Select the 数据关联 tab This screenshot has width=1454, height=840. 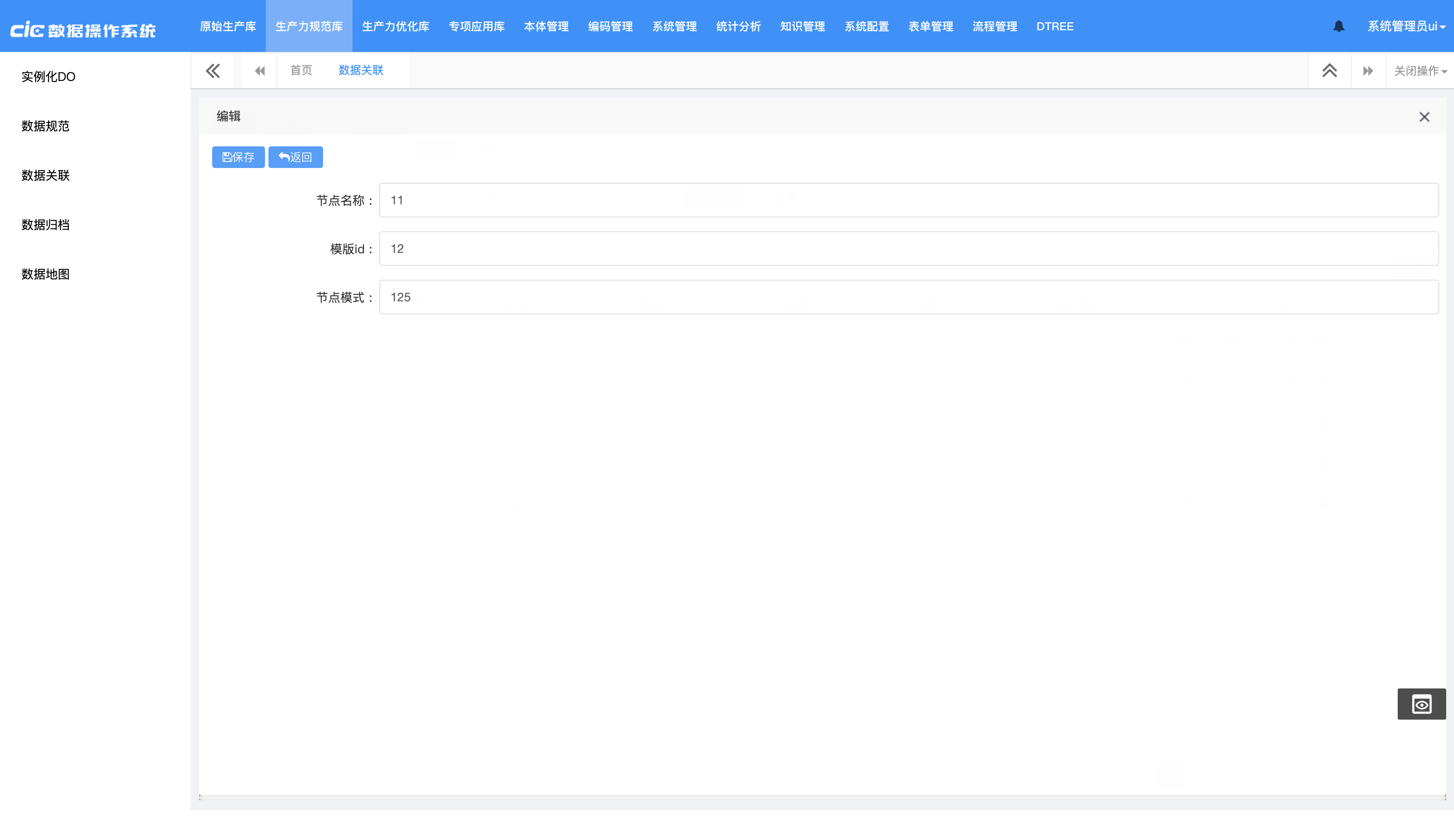(x=361, y=71)
